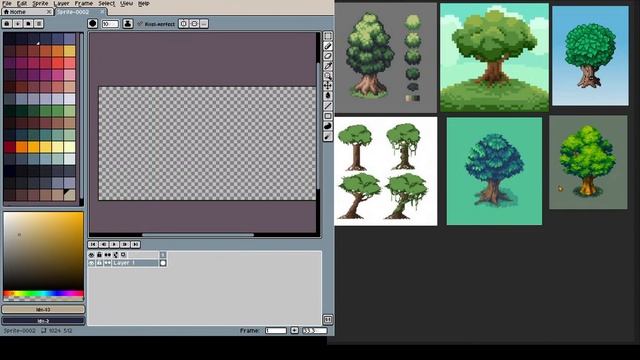Image resolution: width=640 pixels, height=360 pixels.
Task: Select the Move tool
Action: (x=328, y=86)
